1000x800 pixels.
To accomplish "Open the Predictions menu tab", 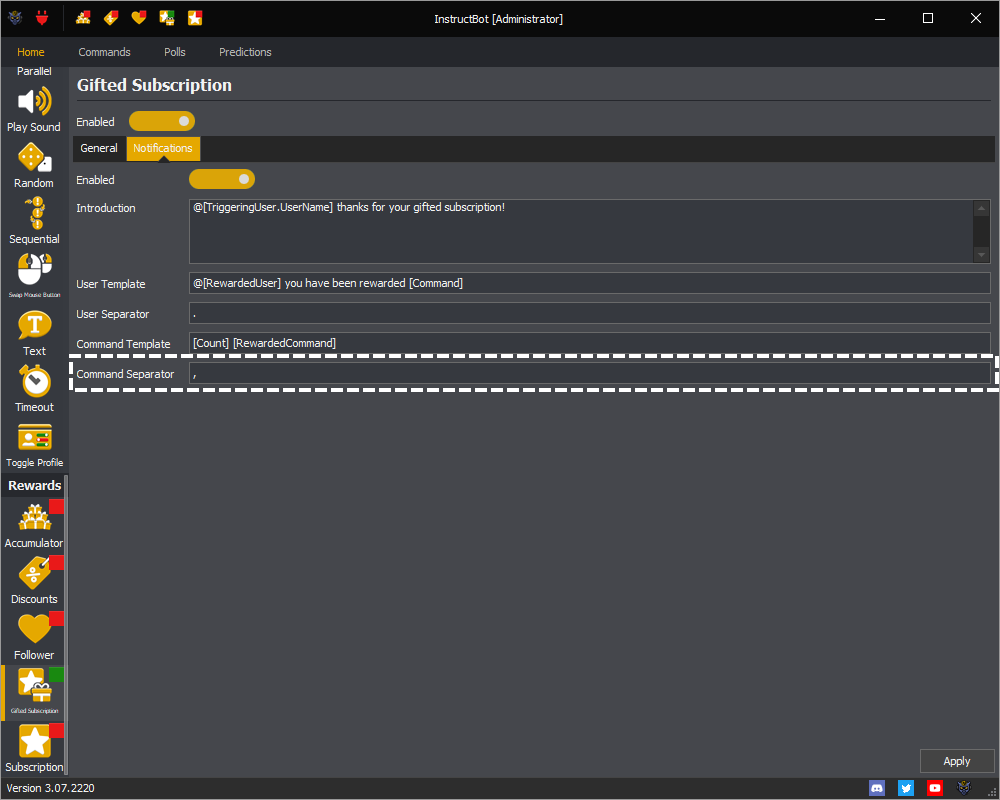I will pos(246,52).
